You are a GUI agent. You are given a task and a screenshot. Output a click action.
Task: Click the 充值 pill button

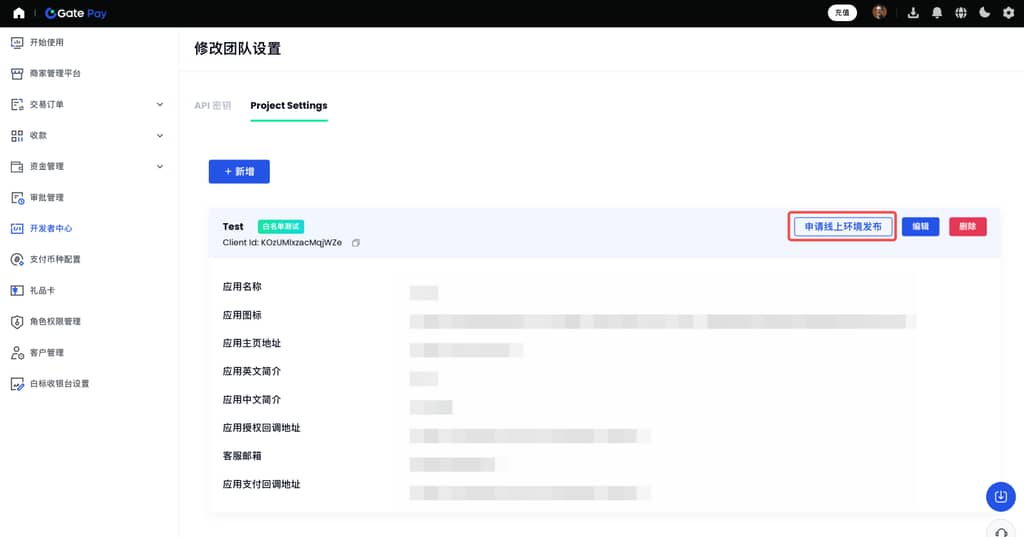tap(842, 13)
